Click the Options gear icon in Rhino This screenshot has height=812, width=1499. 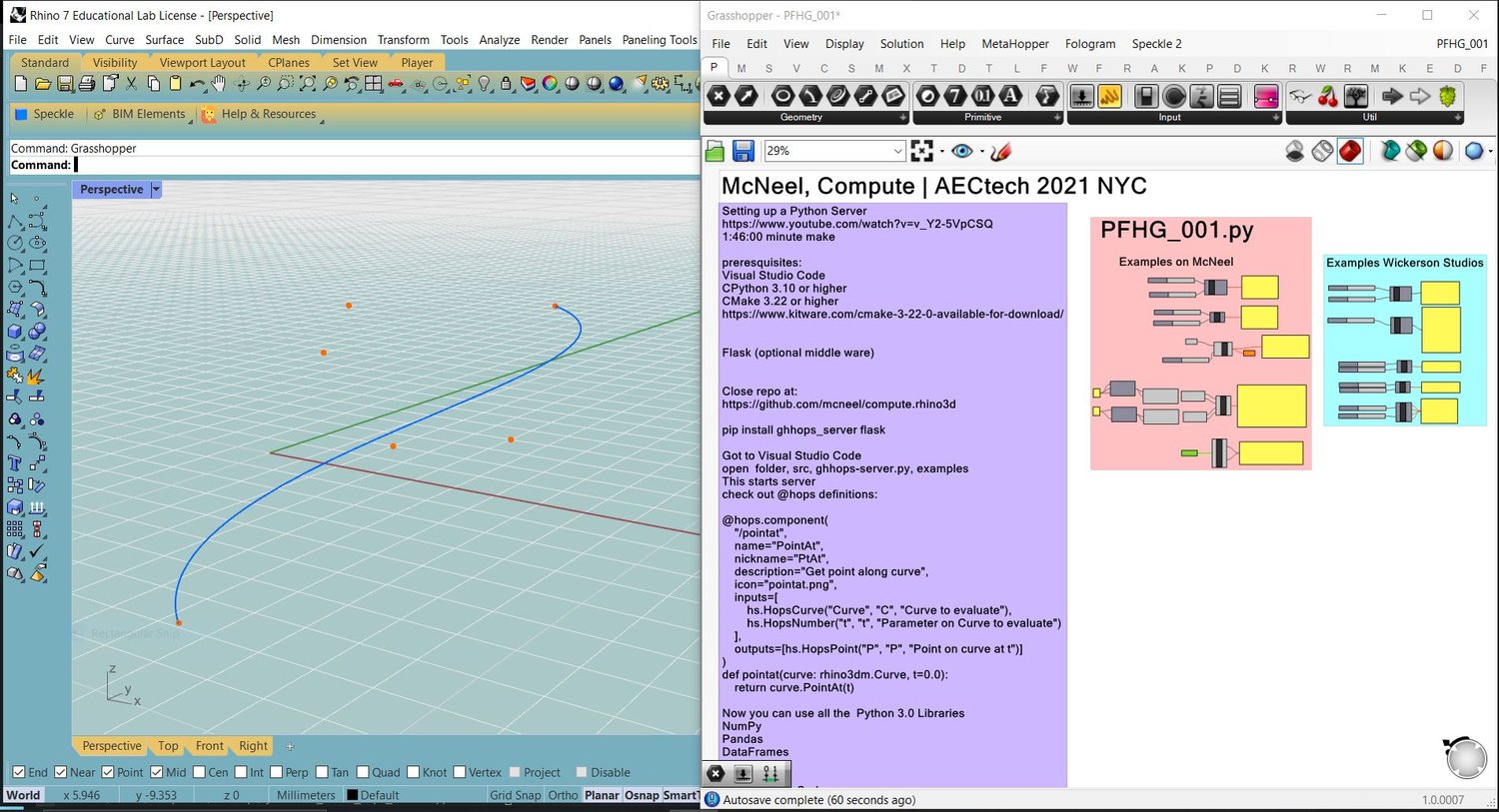point(660,84)
